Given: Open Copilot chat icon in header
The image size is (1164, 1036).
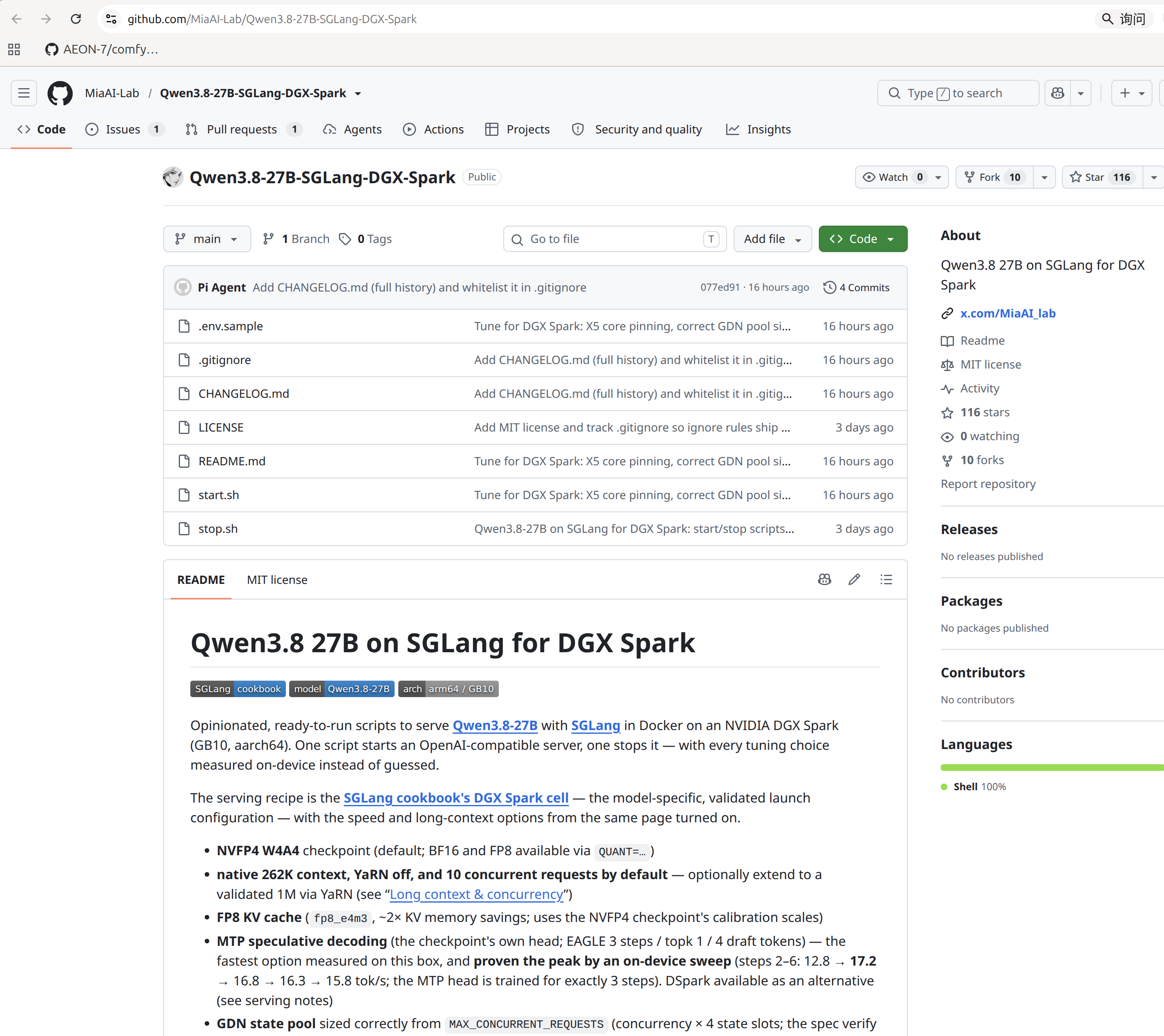Looking at the screenshot, I should tap(1057, 93).
